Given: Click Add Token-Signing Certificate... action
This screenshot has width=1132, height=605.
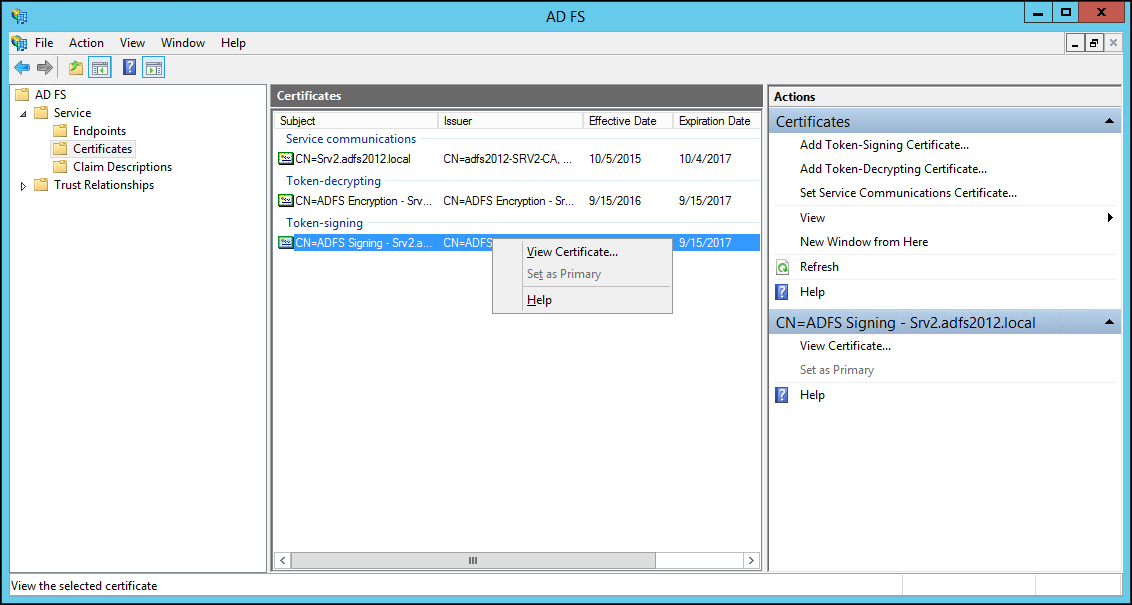Looking at the screenshot, I should [884, 145].
